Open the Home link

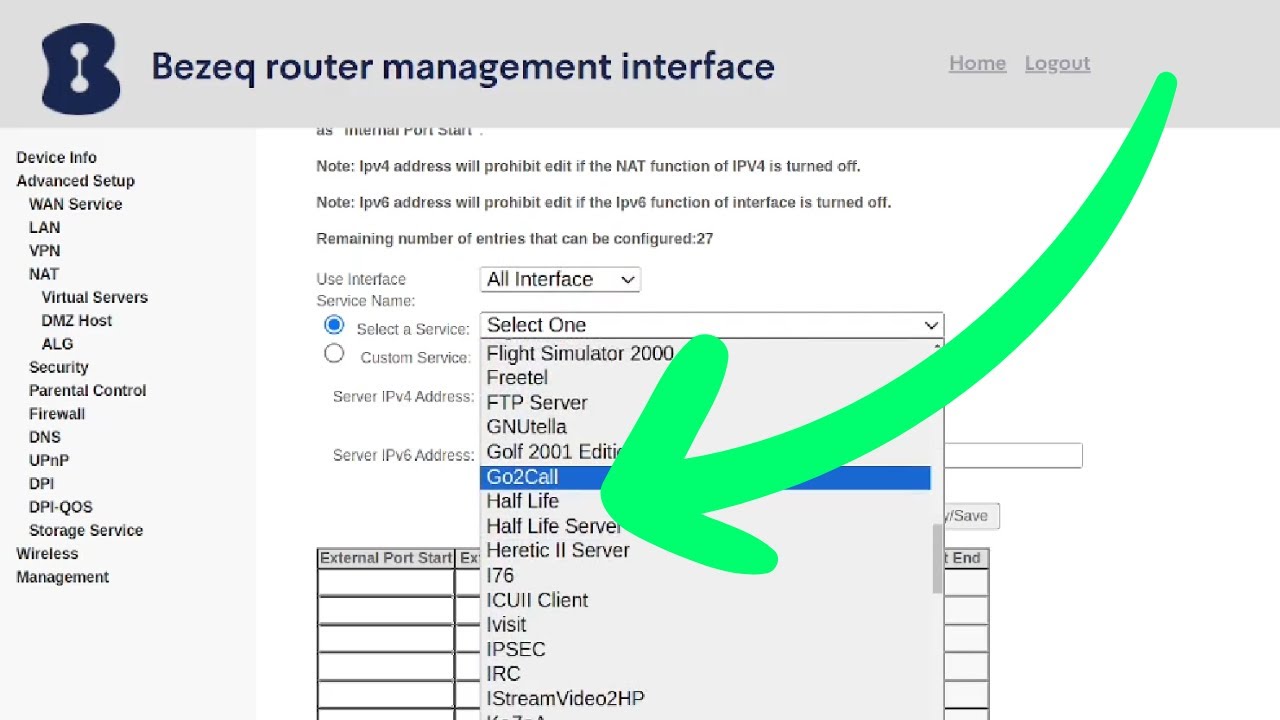pyautogui.click(x=977, y=63)
